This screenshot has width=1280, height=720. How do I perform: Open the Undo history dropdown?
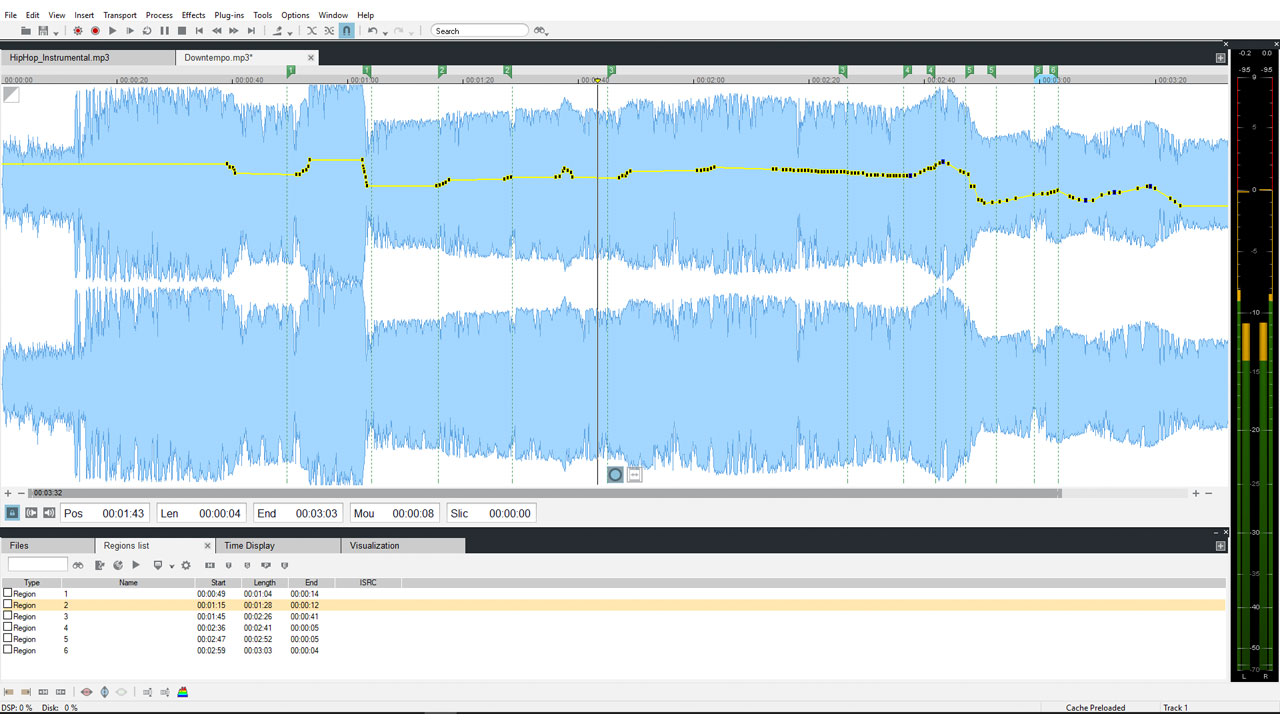pyautogui.click(x=383, y=32)
